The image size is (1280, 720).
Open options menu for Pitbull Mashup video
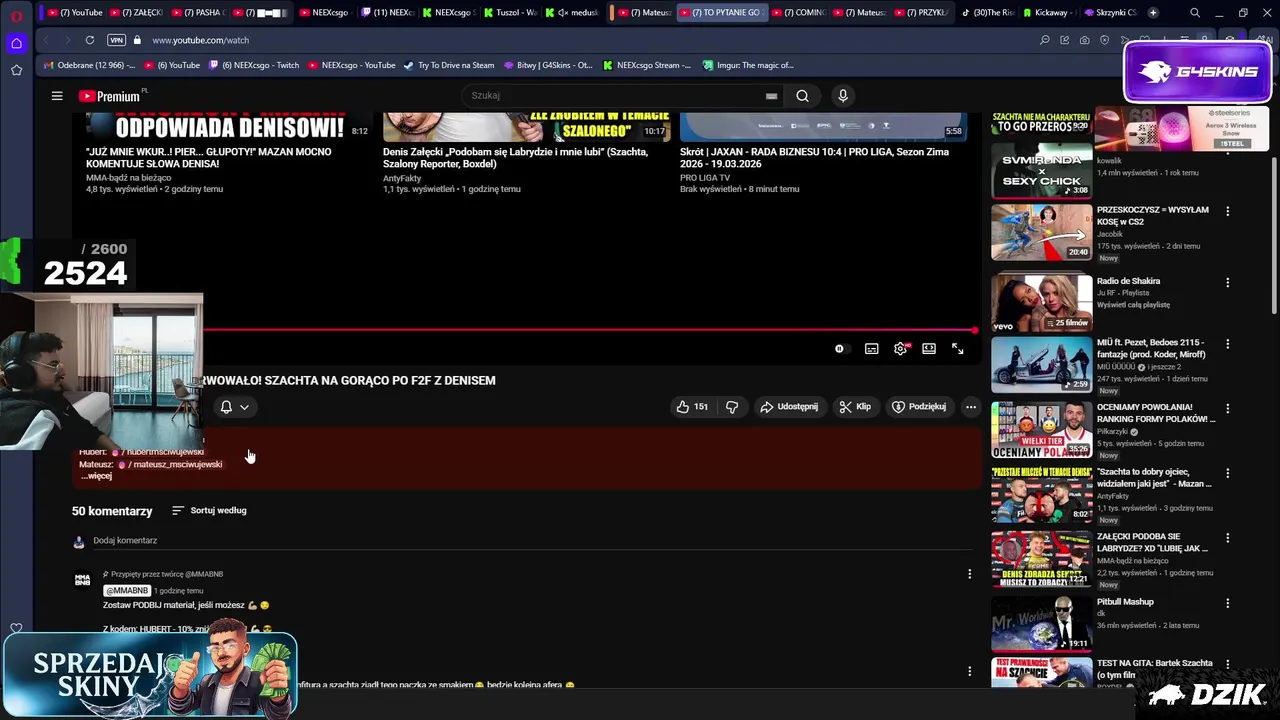[x=1228, y=603]
